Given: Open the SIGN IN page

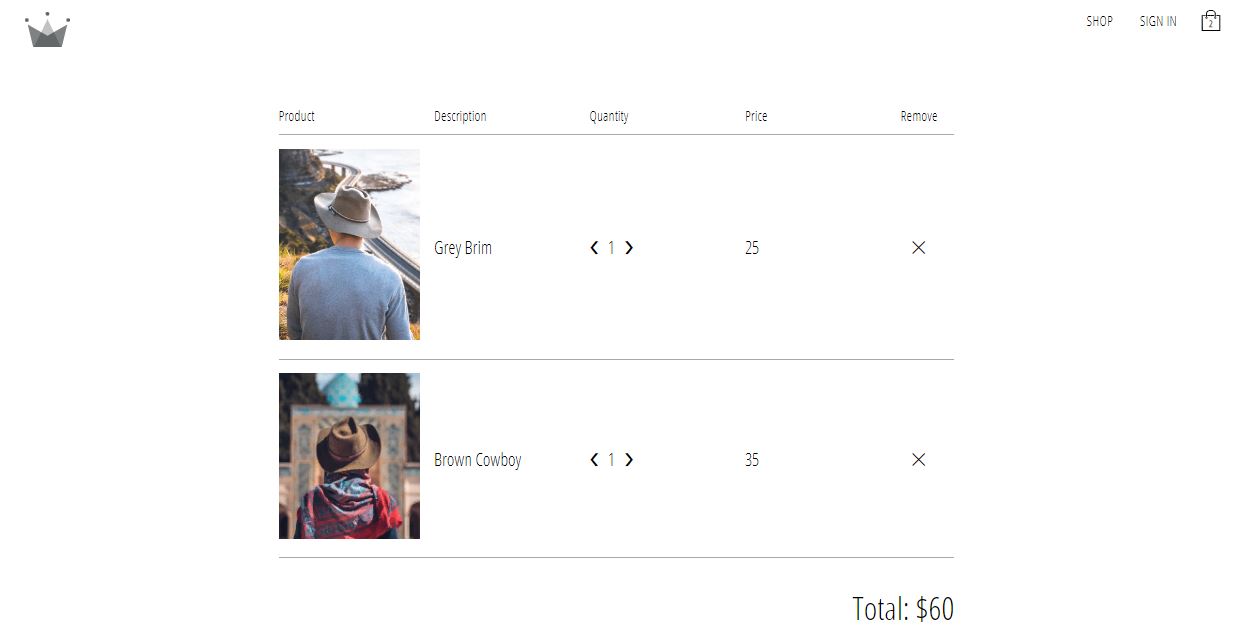Looking at the screenshot, I should [1158, 21].
